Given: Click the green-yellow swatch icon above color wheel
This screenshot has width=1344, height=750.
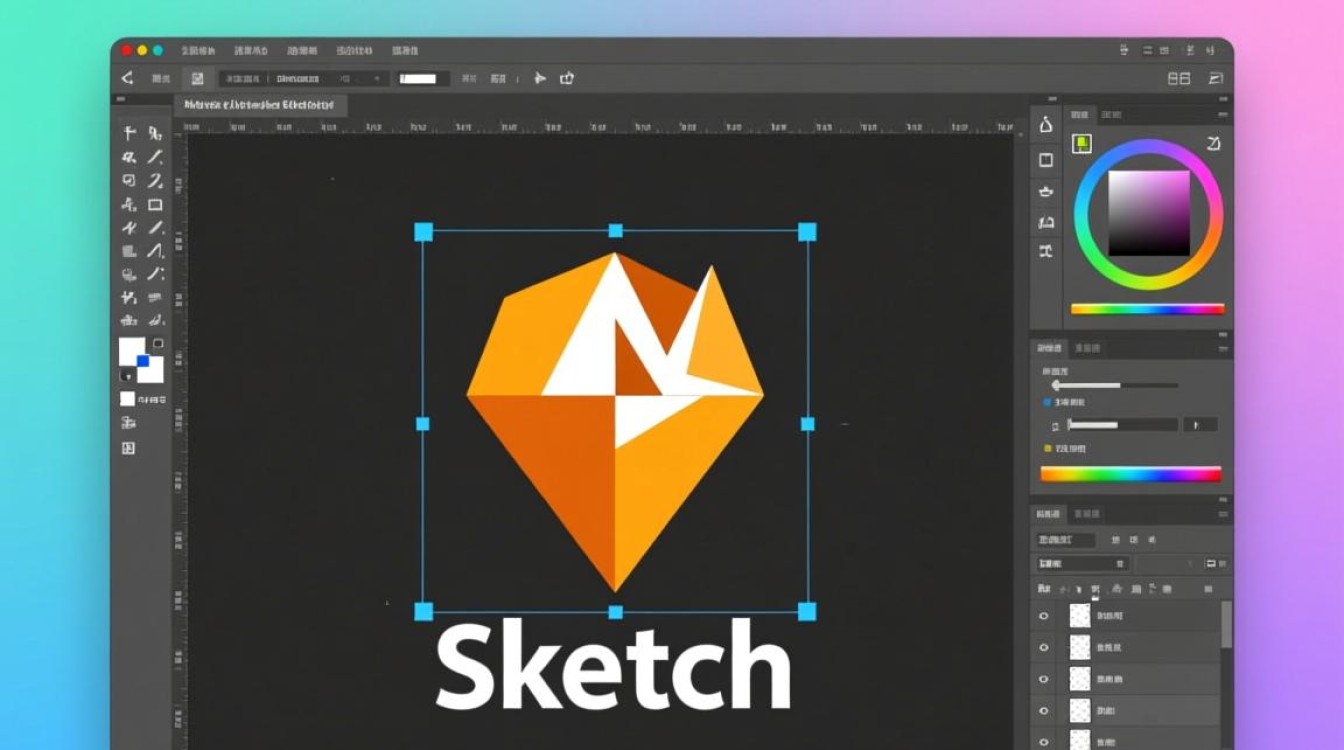Looking at the screenshot, I should click(x=1082, y=144).
